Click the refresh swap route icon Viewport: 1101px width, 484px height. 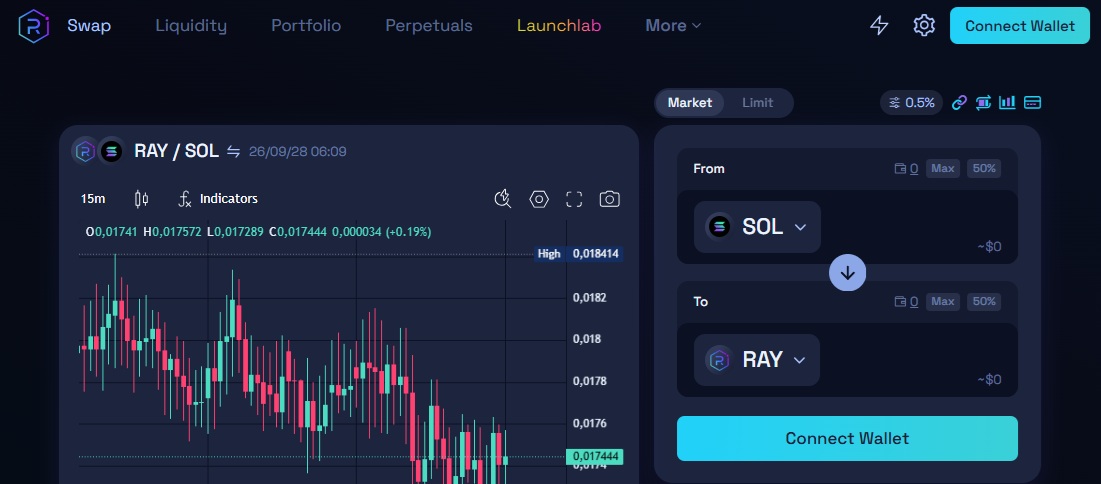click(x=983, y=103)
